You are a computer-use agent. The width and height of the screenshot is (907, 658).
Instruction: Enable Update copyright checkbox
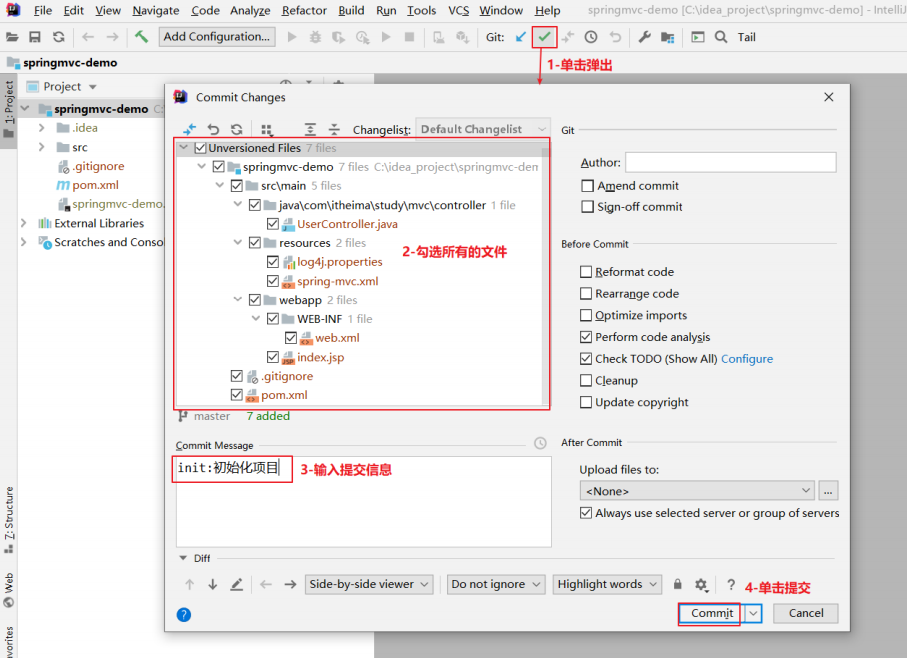586,402
